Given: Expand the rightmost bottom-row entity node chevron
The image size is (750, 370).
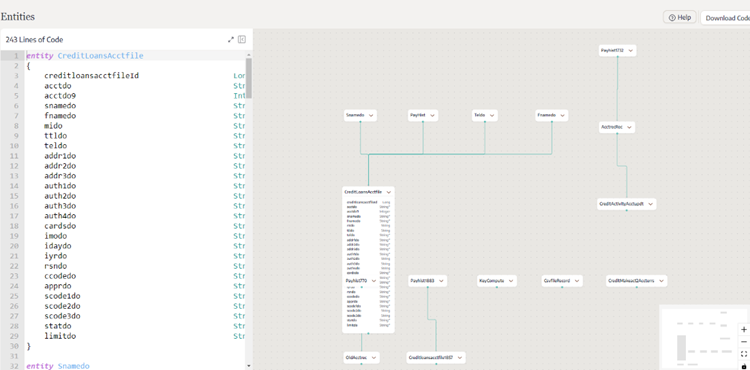Looking at the screenshot, I should 661,281.
